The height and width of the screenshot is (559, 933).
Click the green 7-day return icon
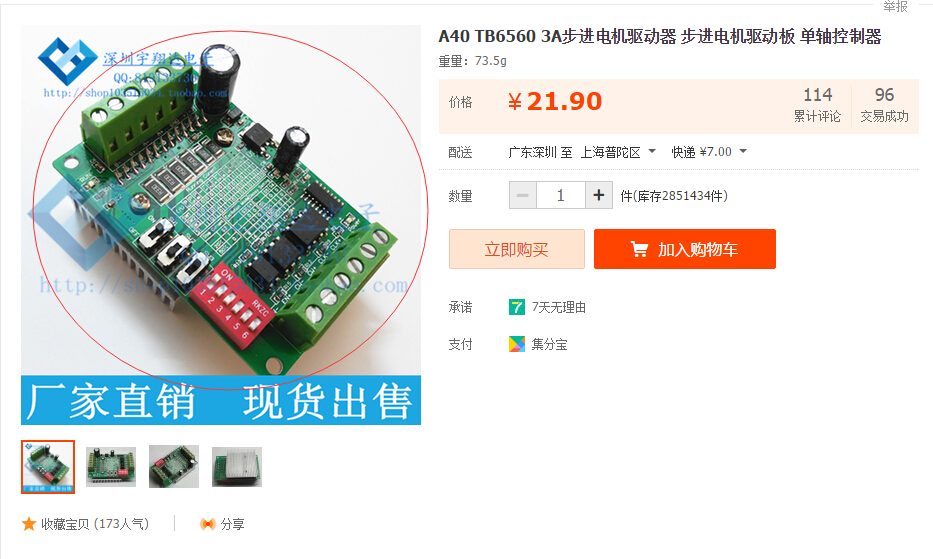(x=516, y=307)
